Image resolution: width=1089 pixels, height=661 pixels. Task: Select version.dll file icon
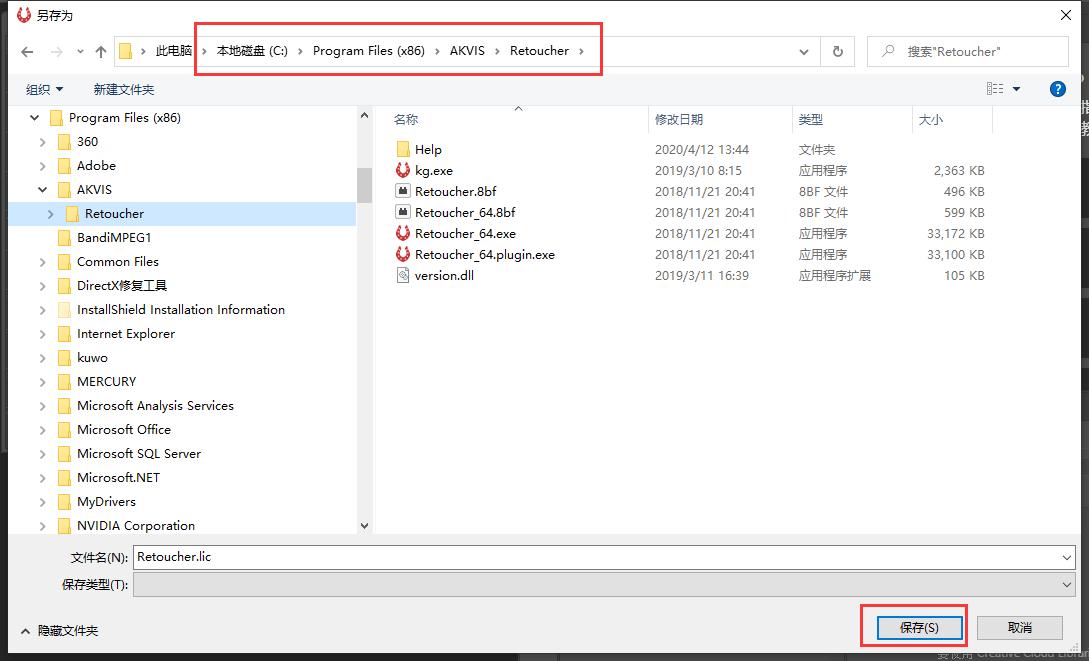coord(403,275)
